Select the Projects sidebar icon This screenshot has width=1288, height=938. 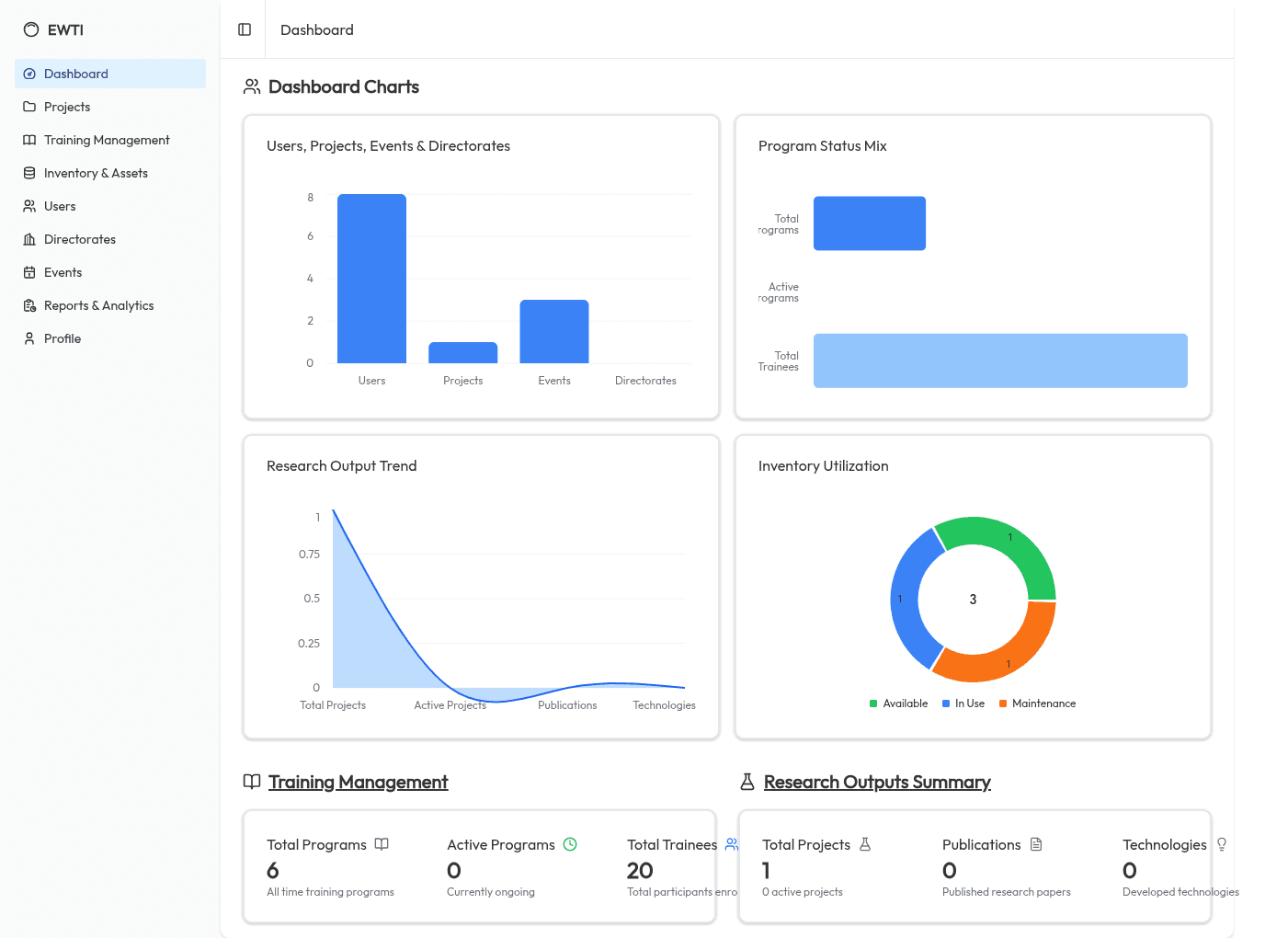(x=28, y=107)
